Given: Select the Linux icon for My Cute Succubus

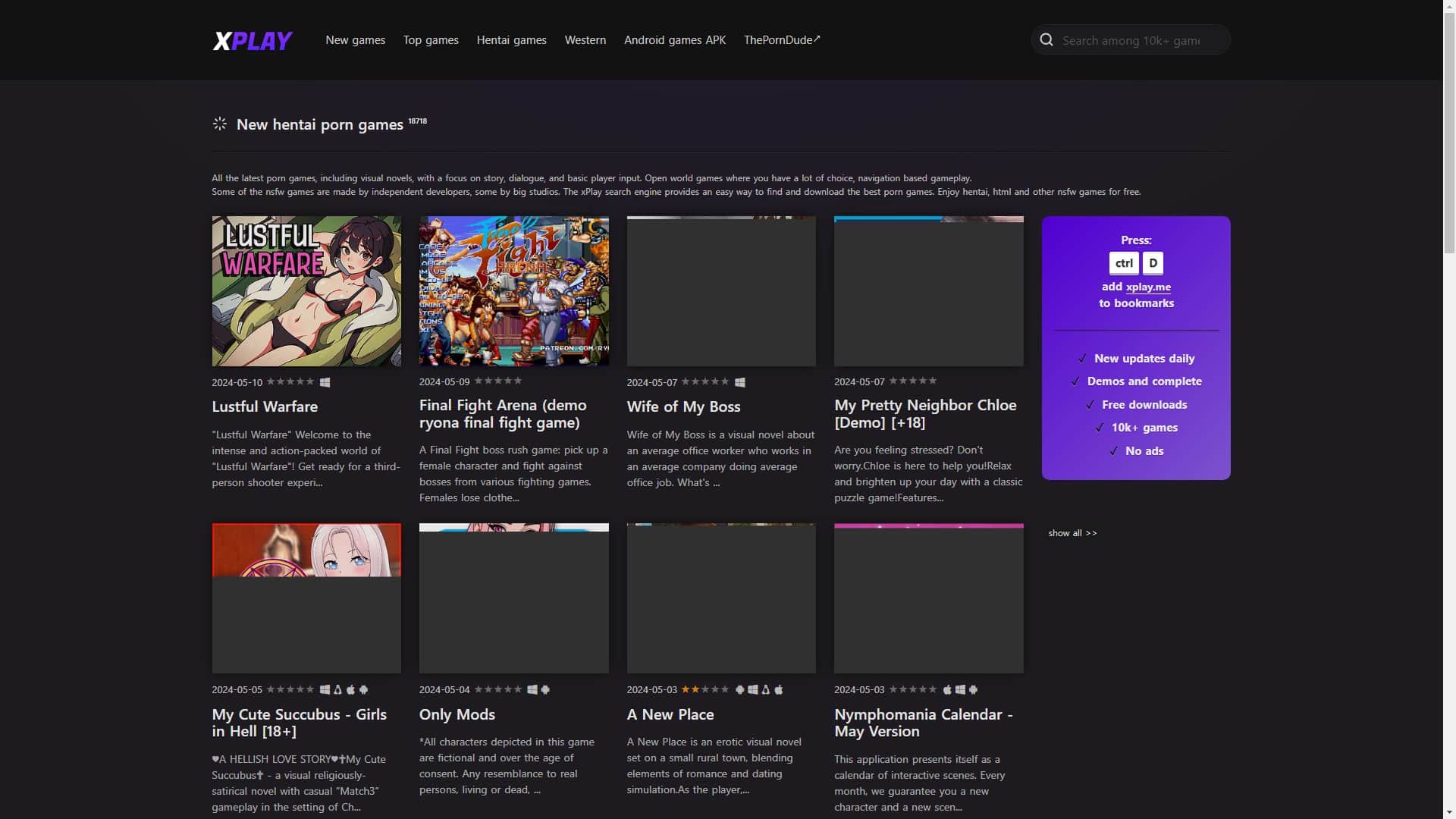Looking at the screenshot, I should 338,689.
